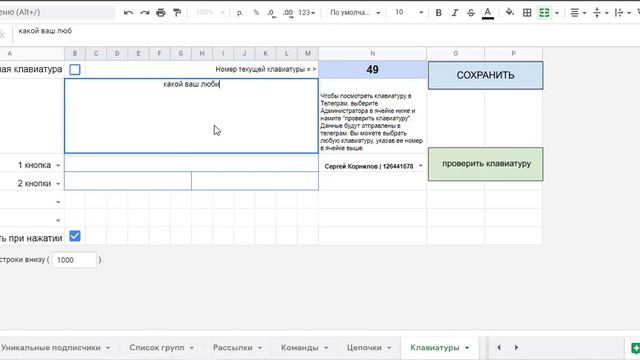Click the keyboard number cell 49

(372, 69)
